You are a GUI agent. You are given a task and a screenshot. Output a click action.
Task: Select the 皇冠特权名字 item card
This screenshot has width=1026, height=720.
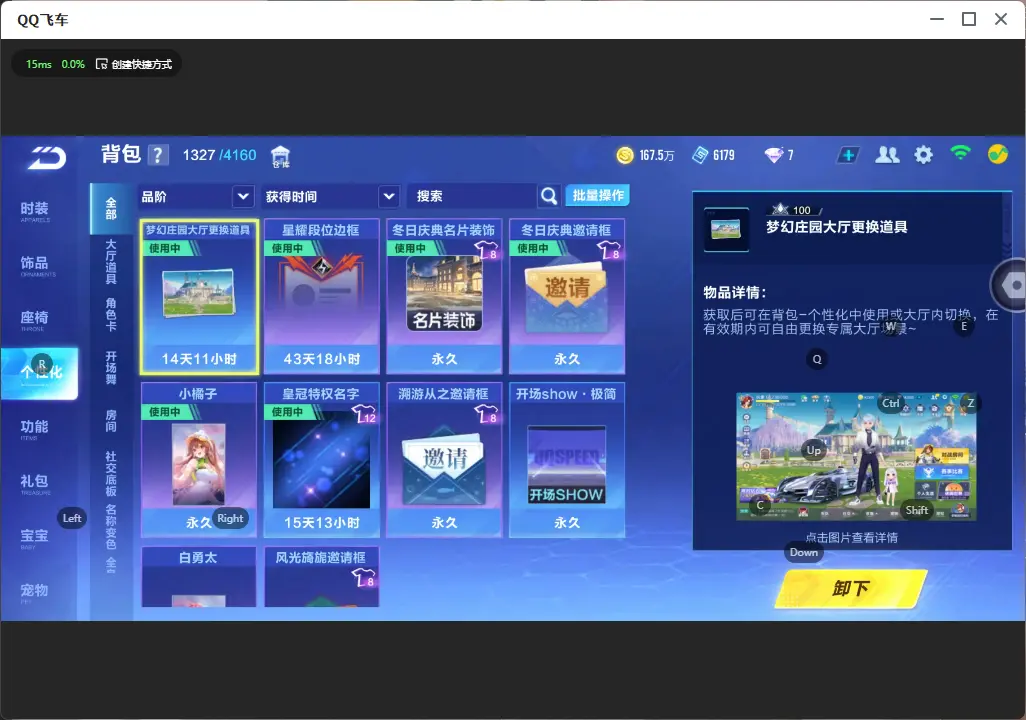321,459
